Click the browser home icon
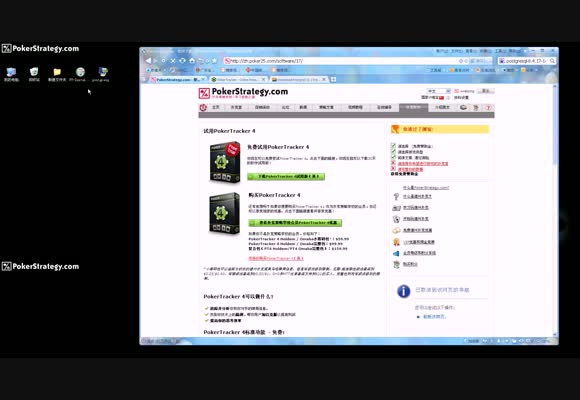Image resolution: width=580 pixels, height=400 pixels. (192, 60)
